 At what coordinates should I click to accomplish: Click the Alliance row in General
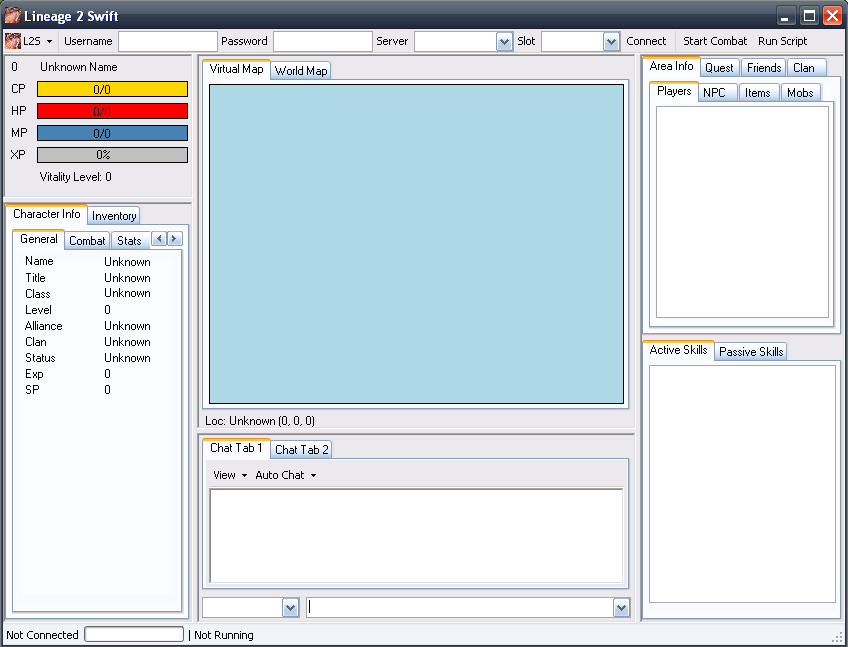(x=88, y=326)
